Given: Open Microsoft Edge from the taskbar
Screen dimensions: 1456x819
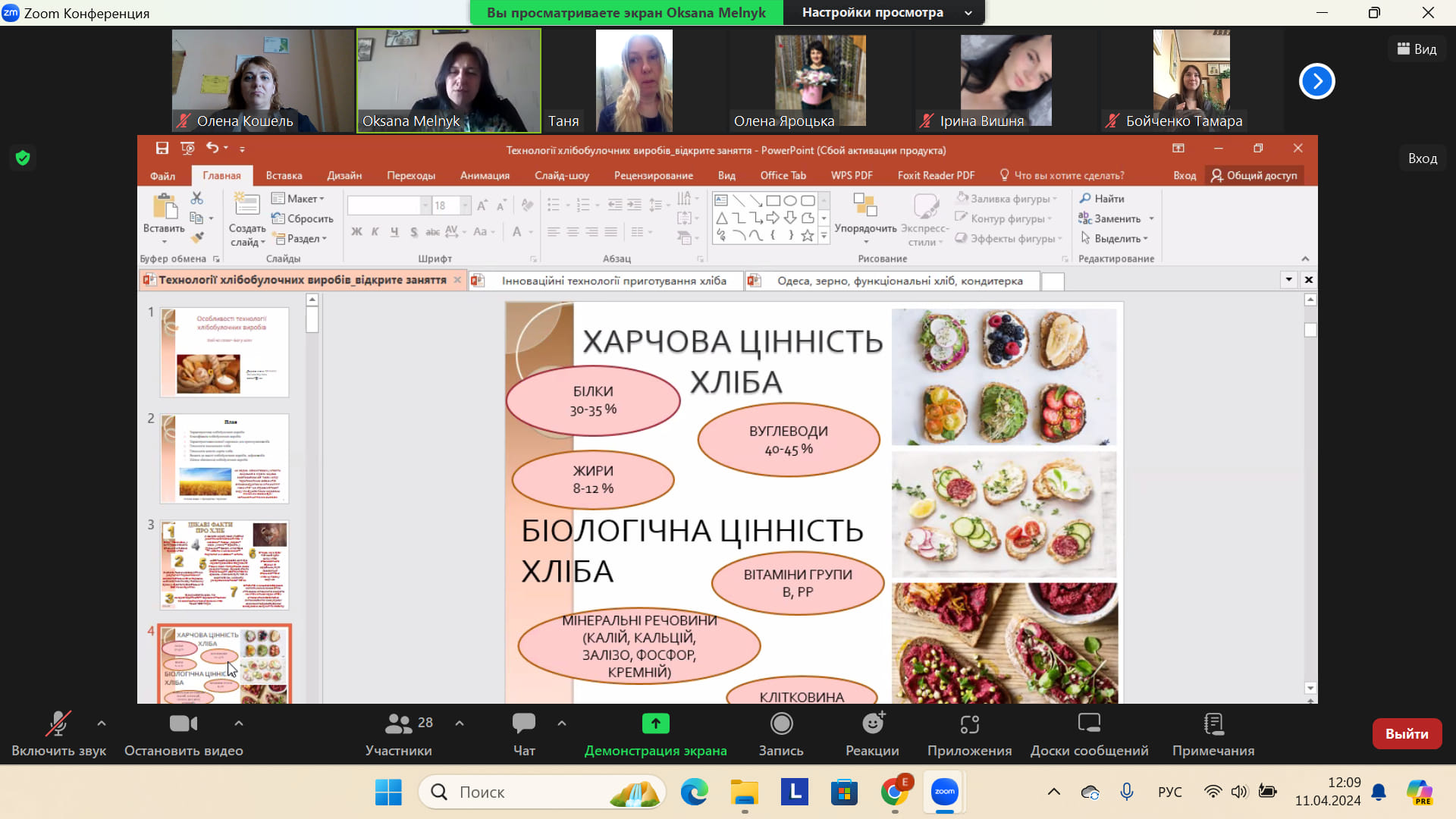Looking at the screenshot, I should pyautogui.click(x=694, y=792).
